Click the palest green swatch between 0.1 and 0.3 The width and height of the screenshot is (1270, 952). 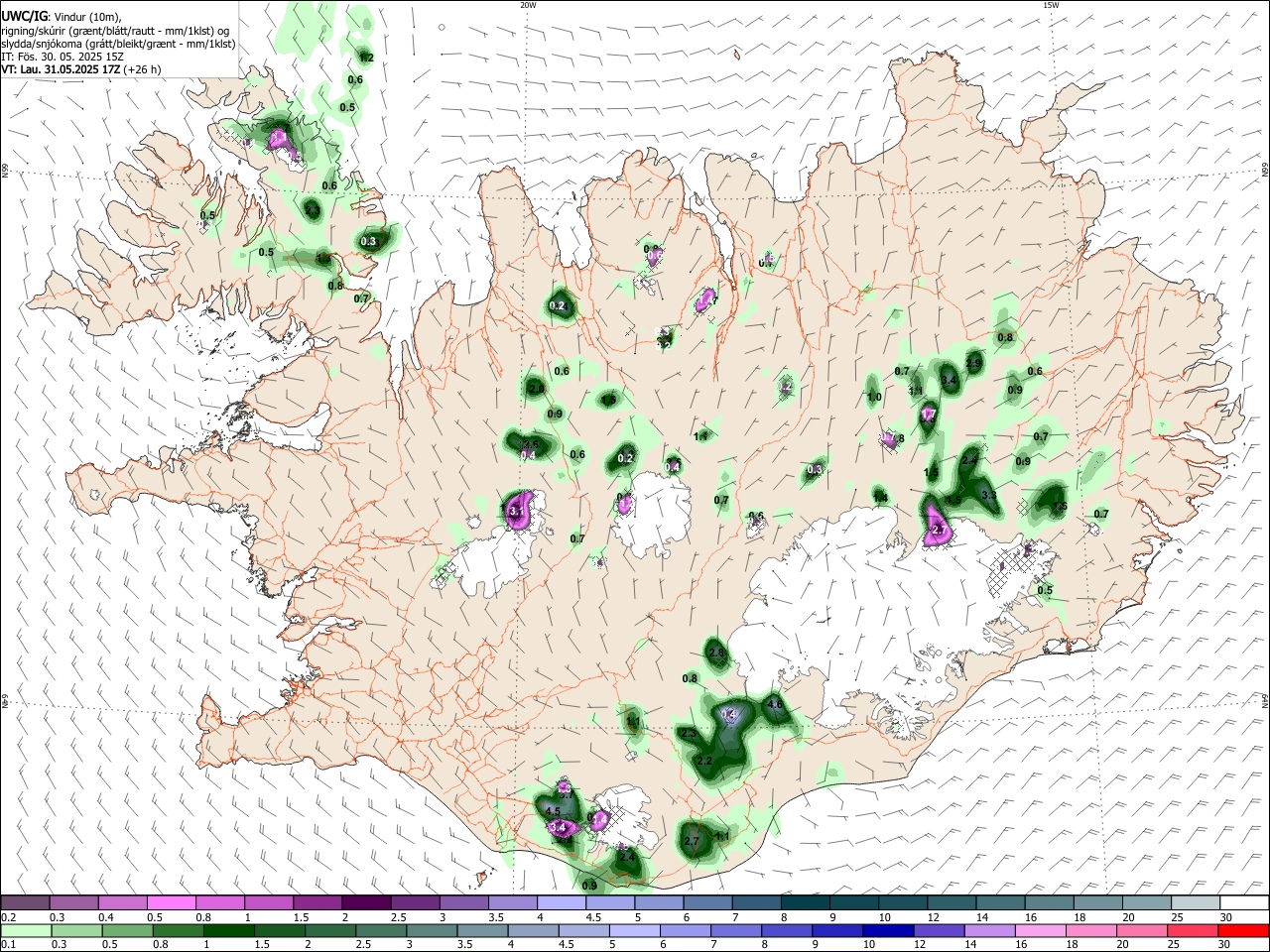tap(27, 931)
